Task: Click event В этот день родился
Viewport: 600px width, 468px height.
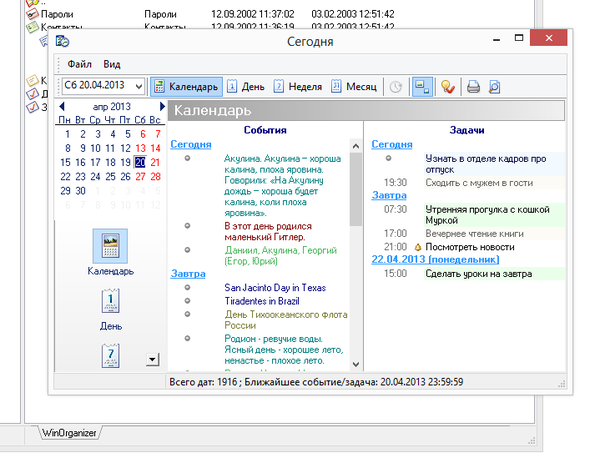Action: point(268,232)
